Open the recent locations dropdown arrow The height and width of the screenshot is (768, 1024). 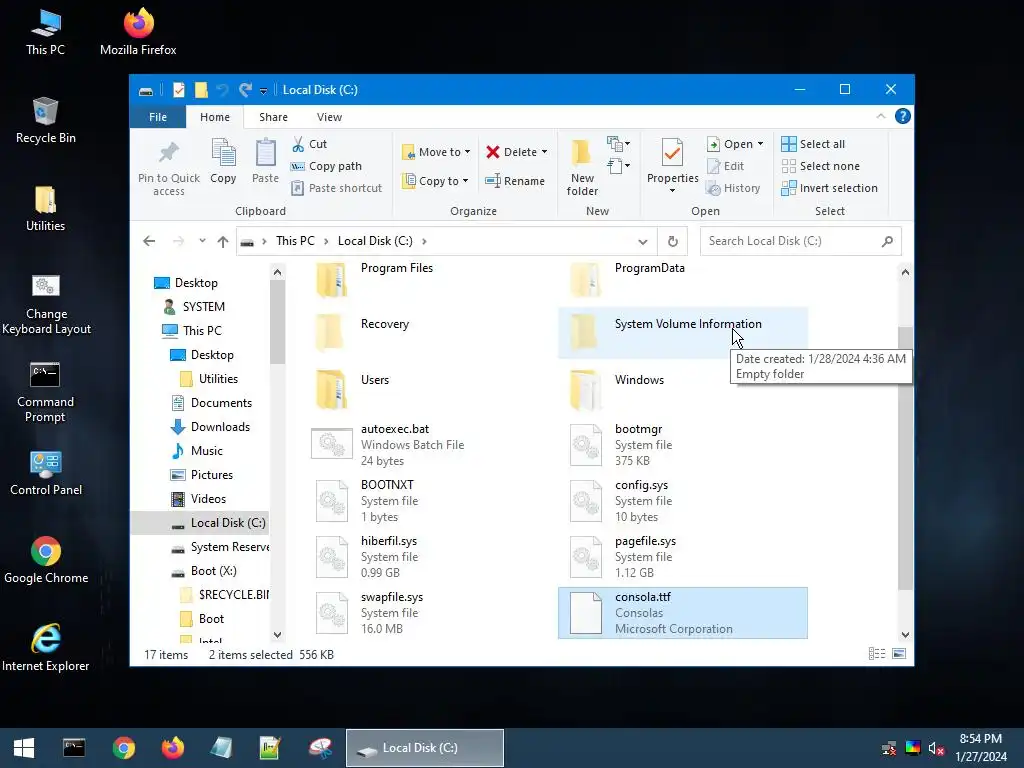(x=202, y=241)
